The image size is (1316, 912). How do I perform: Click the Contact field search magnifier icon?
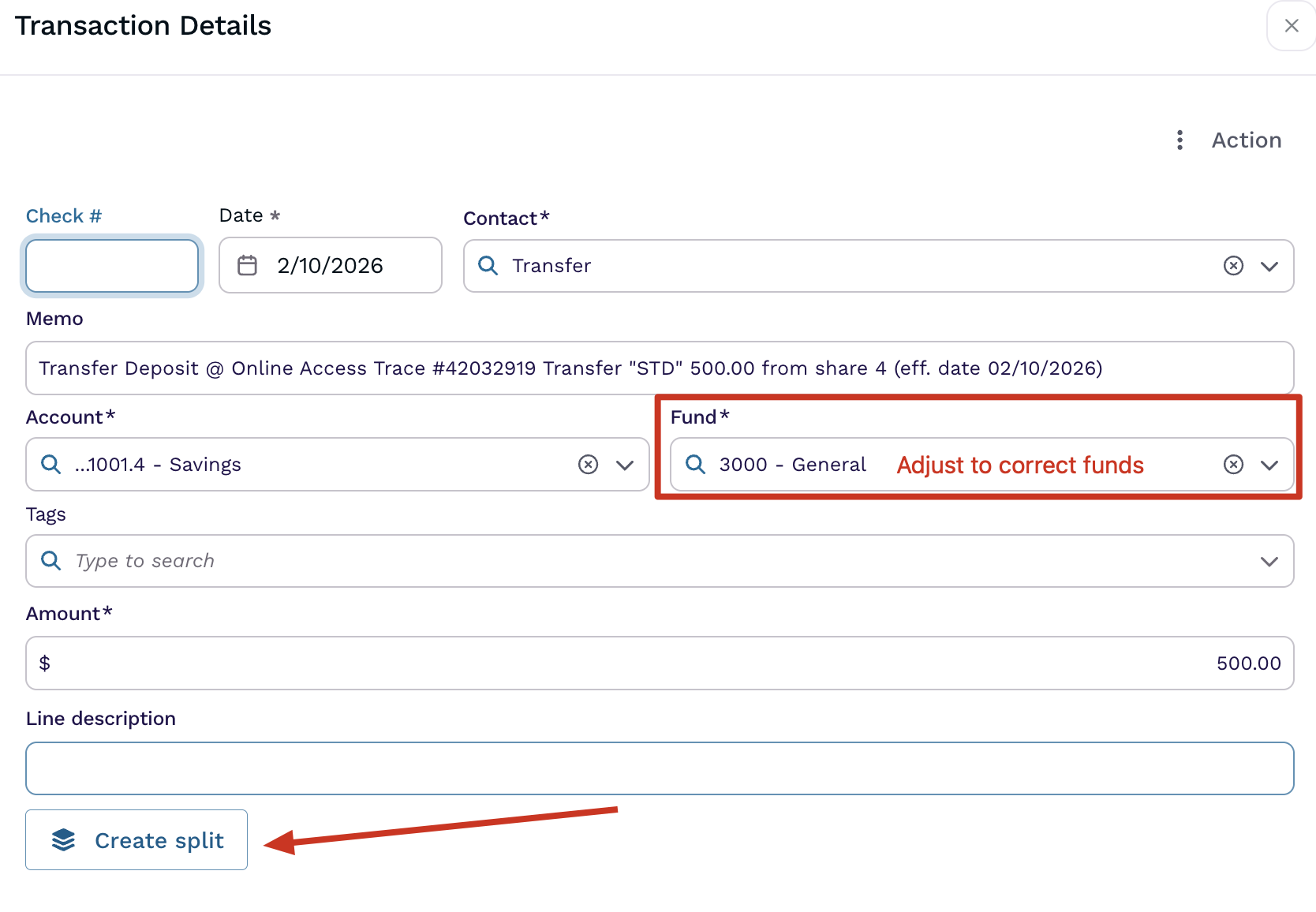(488, 266)
